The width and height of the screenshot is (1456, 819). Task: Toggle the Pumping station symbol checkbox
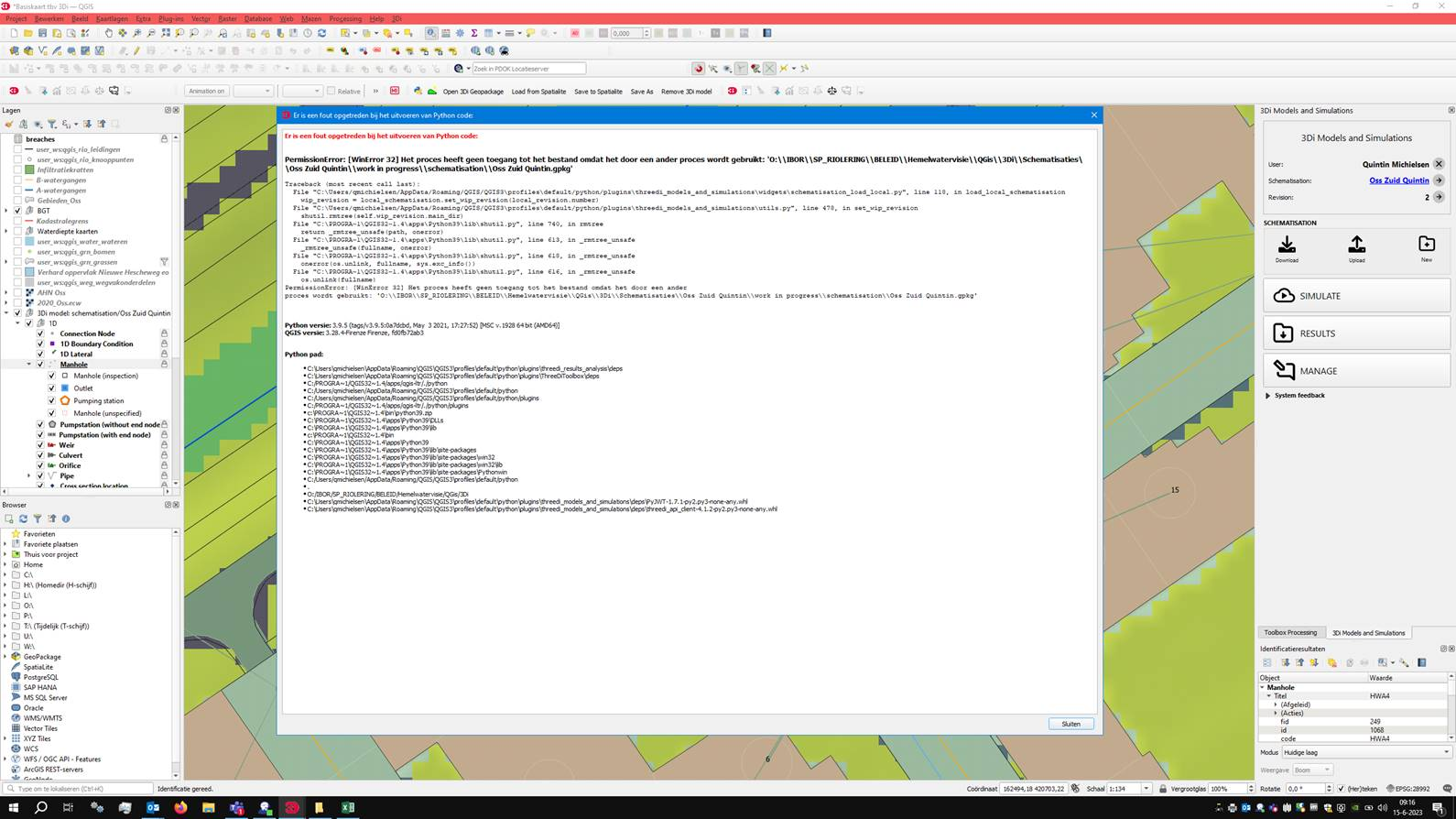tap(51, 400)
